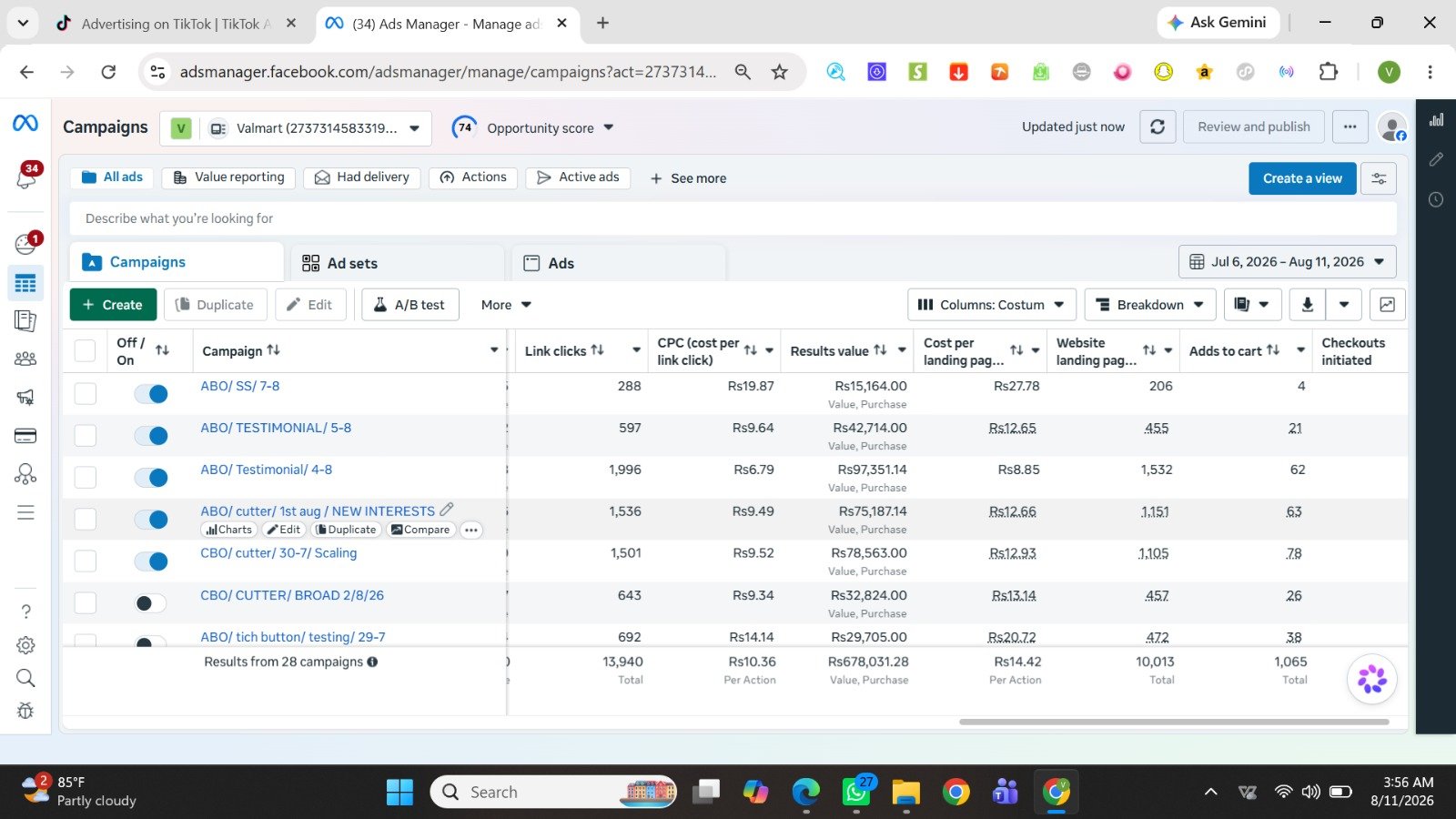Open the account profile avatar
Viewport: 1456px width, 819px height.
1392,127
